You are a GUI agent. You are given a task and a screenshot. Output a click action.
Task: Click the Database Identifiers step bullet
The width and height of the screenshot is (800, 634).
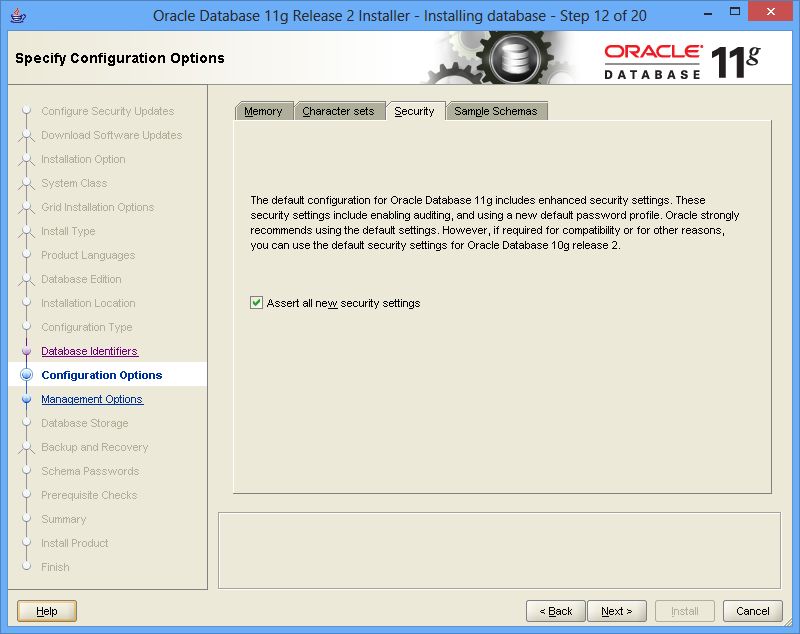(27, 351)
